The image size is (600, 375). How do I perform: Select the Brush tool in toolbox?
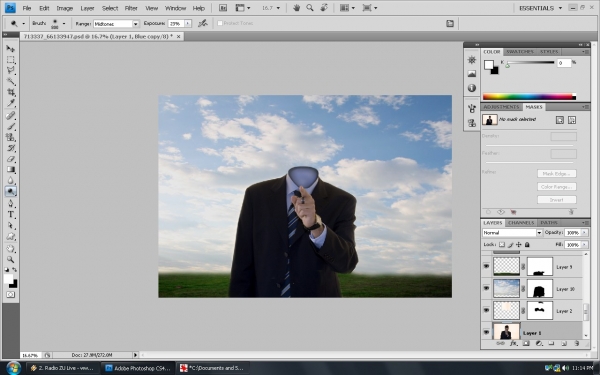[x=10, y=126]
